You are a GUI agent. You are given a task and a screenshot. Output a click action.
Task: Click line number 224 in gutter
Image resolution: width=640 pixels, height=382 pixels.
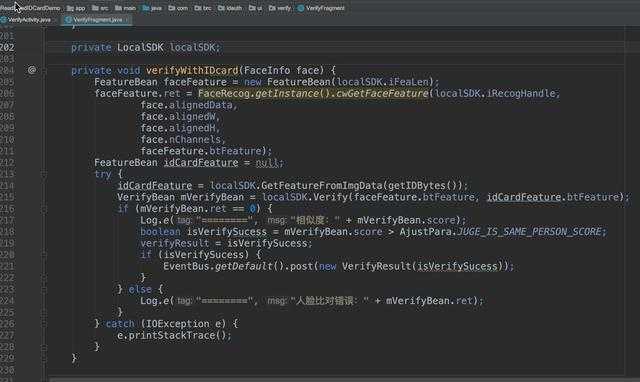coord(7,301)
